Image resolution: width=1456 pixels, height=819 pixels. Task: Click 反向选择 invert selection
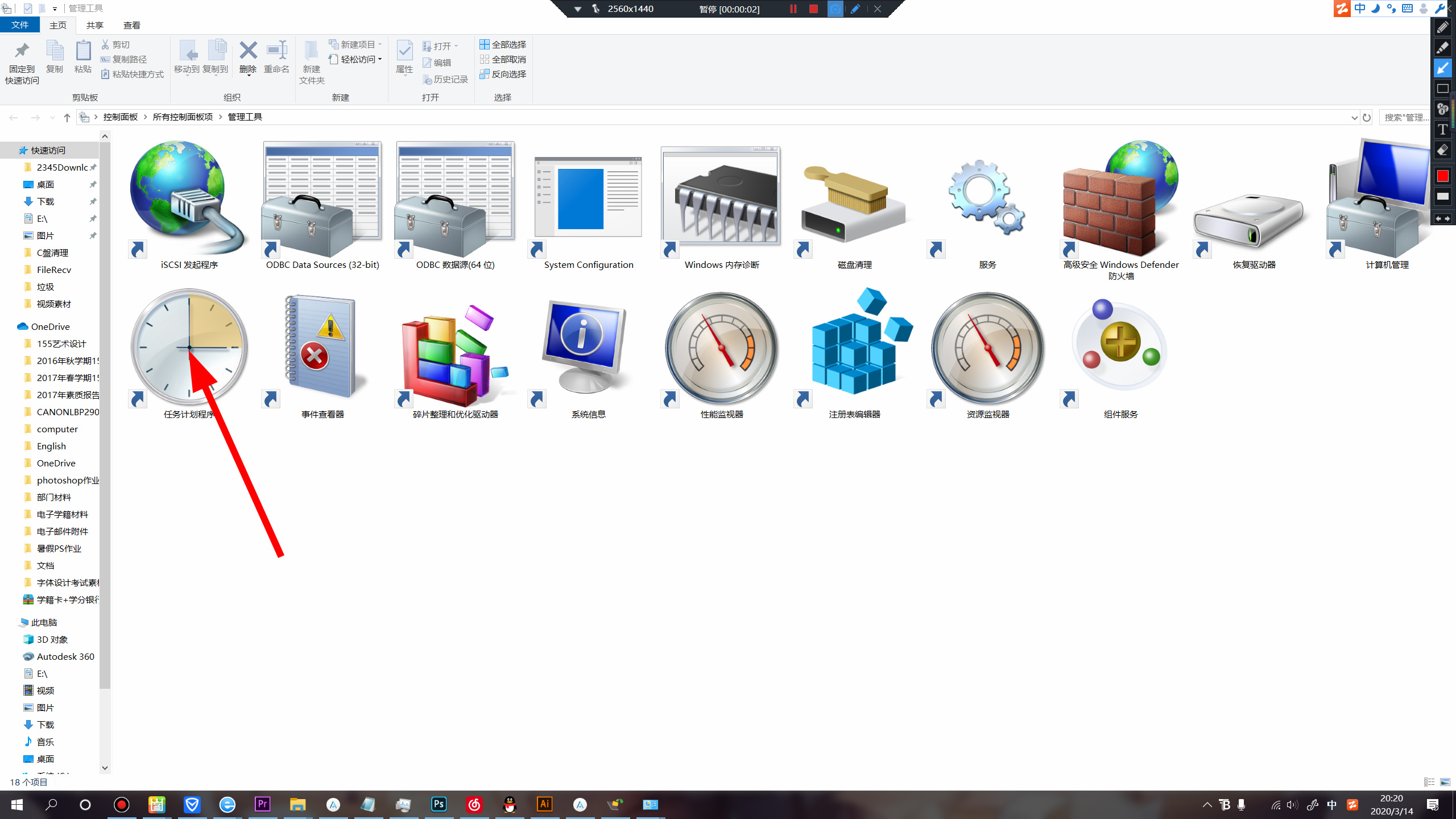503,74
